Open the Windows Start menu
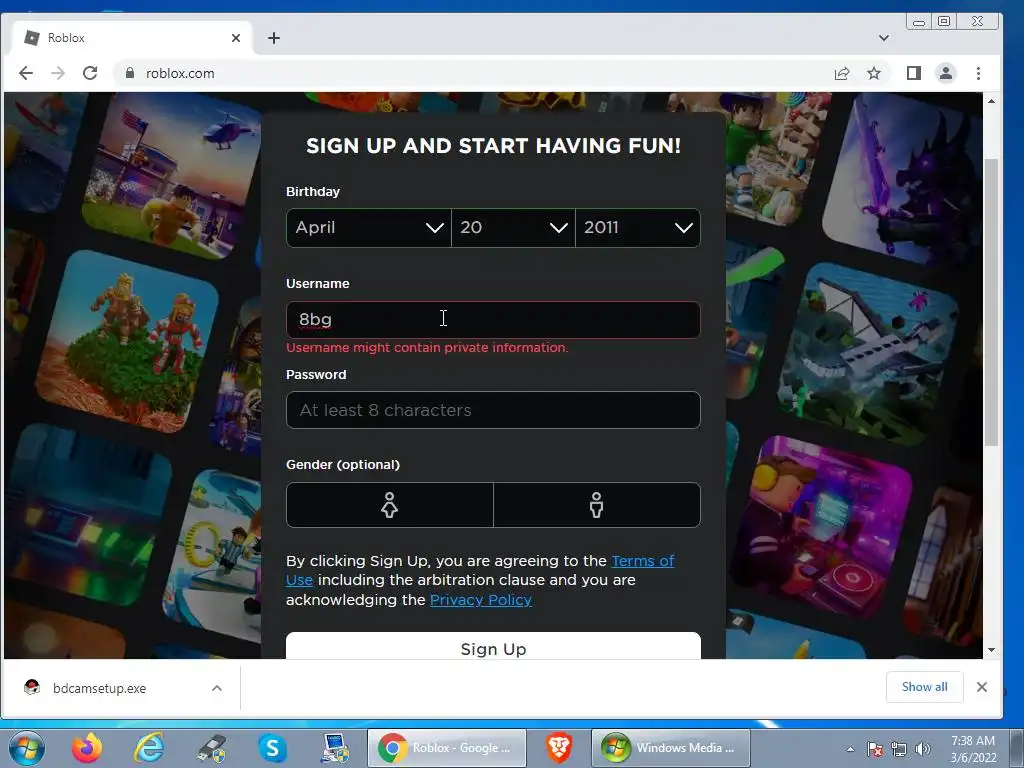The image size is (1024, 768). click(x=27, y=748)
